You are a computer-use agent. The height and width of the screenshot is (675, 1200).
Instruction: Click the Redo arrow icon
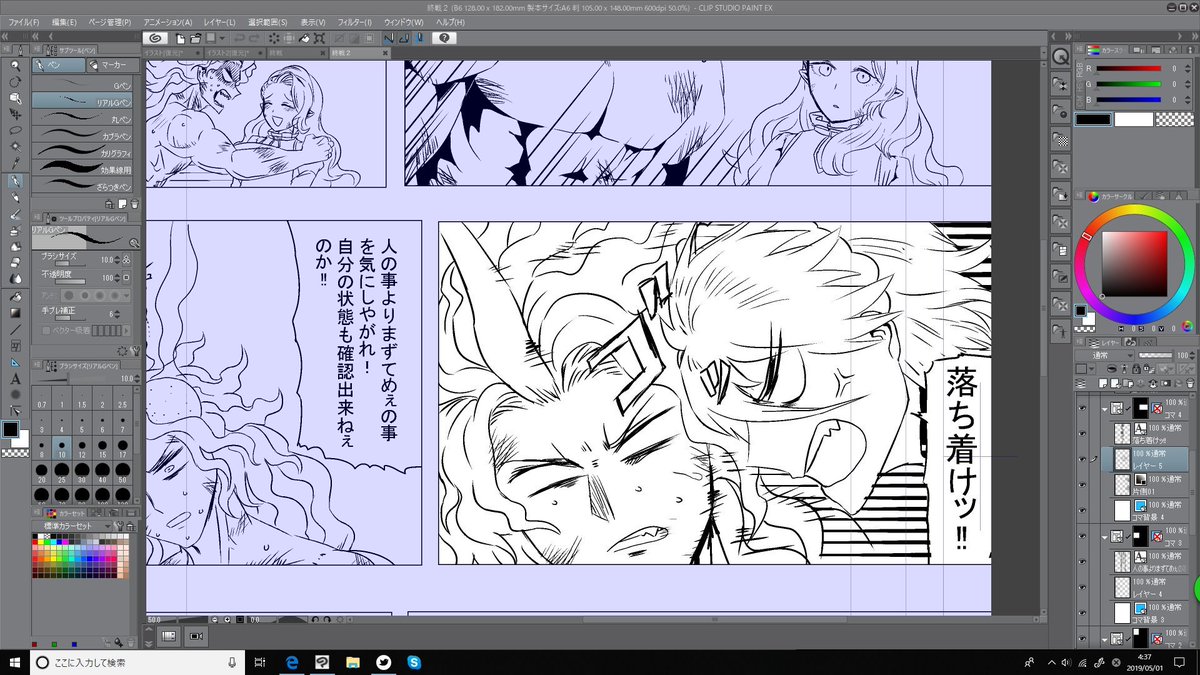click(x=254, y=38)
